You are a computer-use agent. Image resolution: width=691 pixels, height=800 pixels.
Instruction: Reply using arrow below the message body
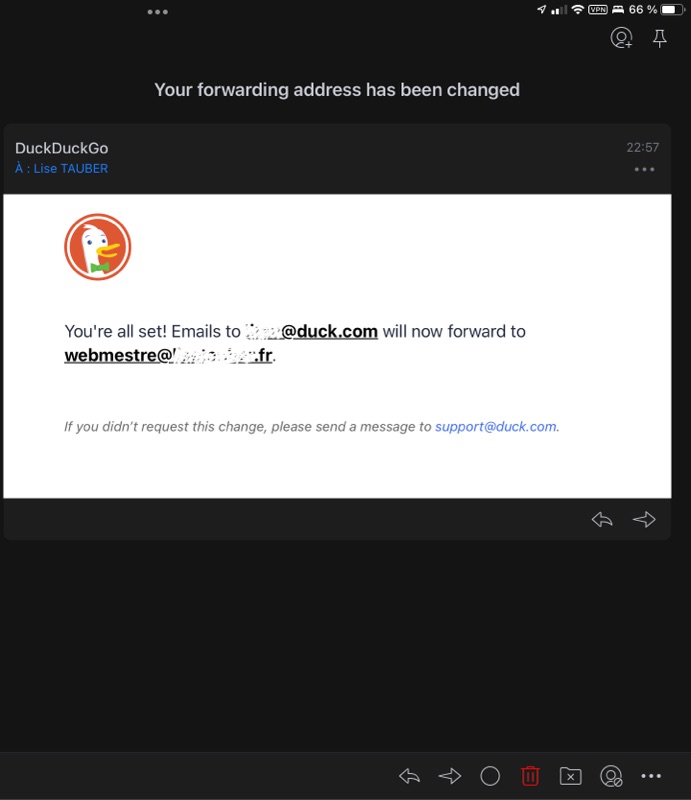[x=602, y=519]
